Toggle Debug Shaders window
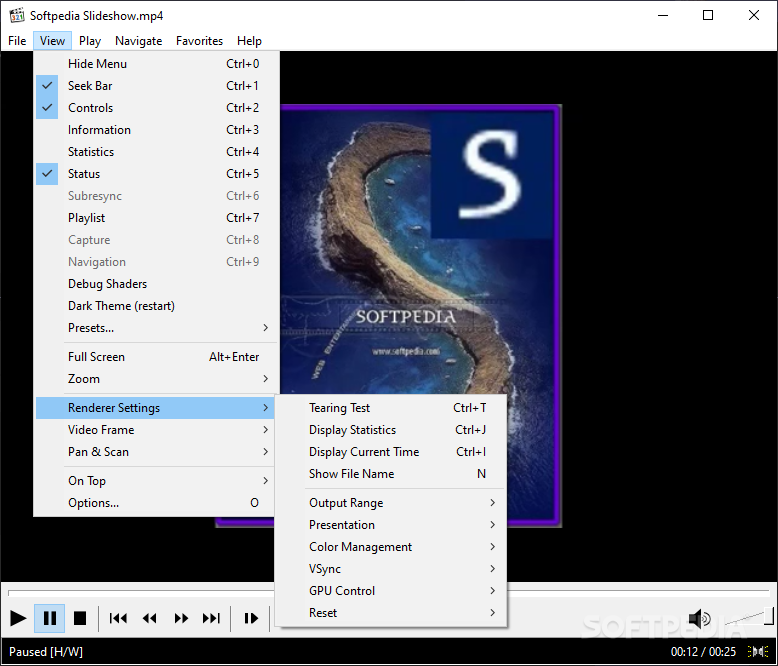Screen dimensions: 778x666 pos(154,284)
